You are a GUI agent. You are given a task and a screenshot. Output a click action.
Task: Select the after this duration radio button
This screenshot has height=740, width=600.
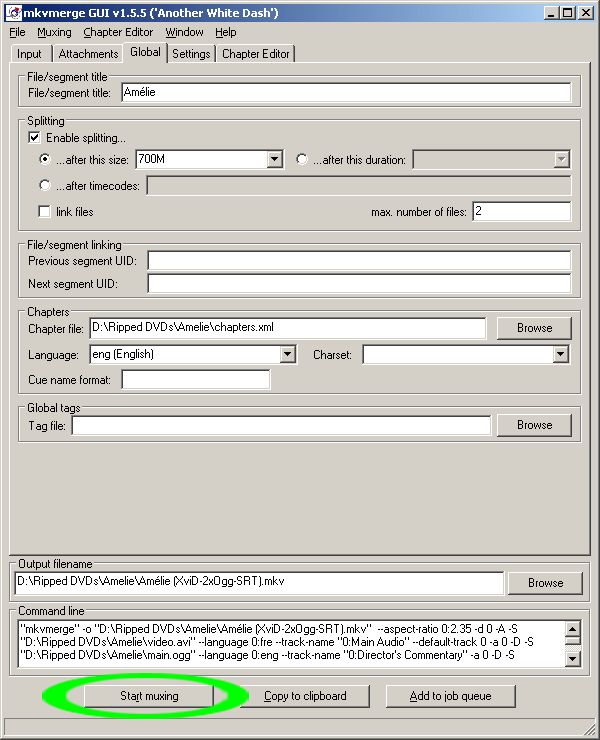(302, 160)
